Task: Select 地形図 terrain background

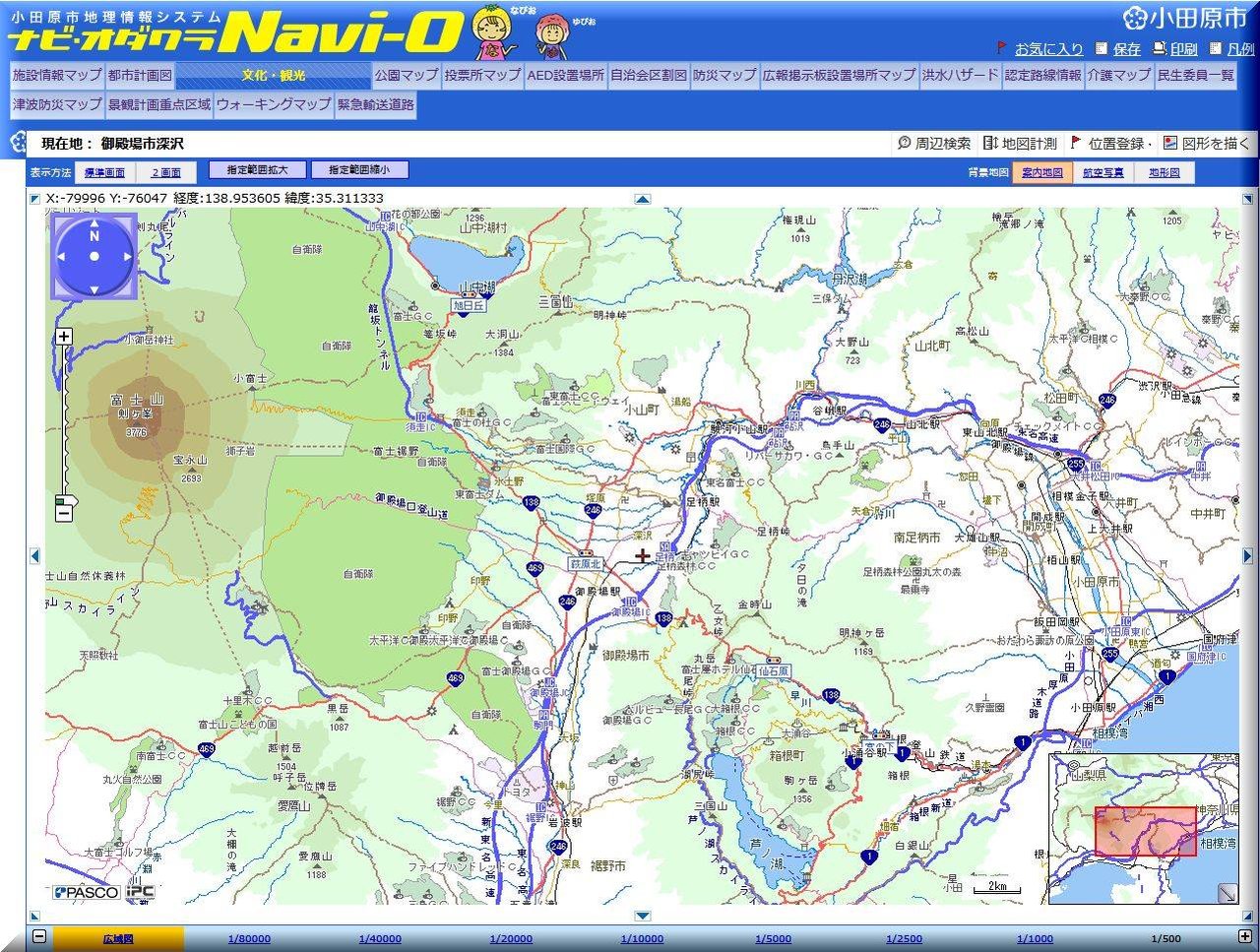Action: (x=1165, y=172)
